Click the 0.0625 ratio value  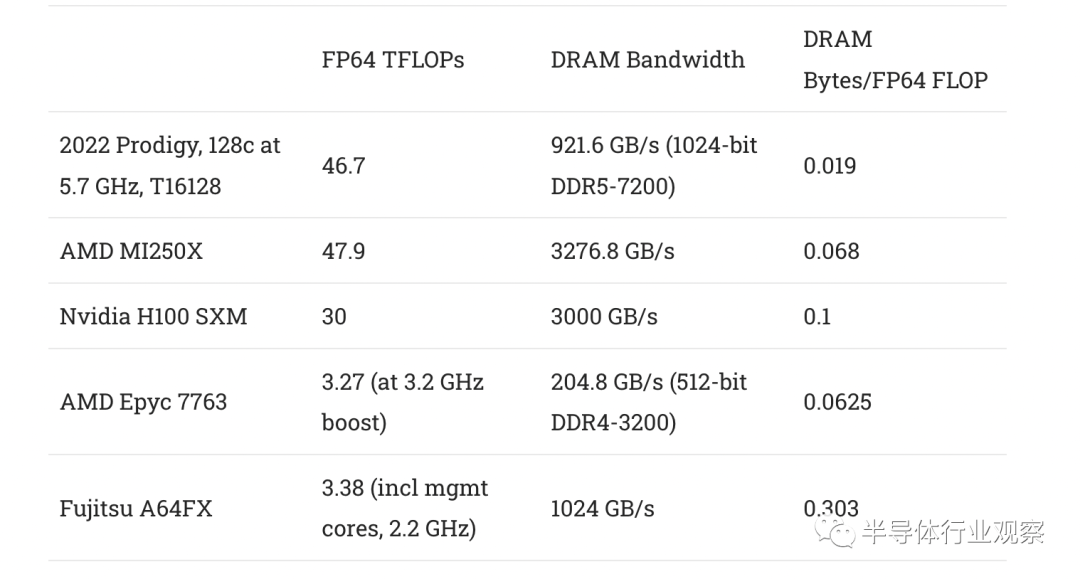tap(837, 402)
